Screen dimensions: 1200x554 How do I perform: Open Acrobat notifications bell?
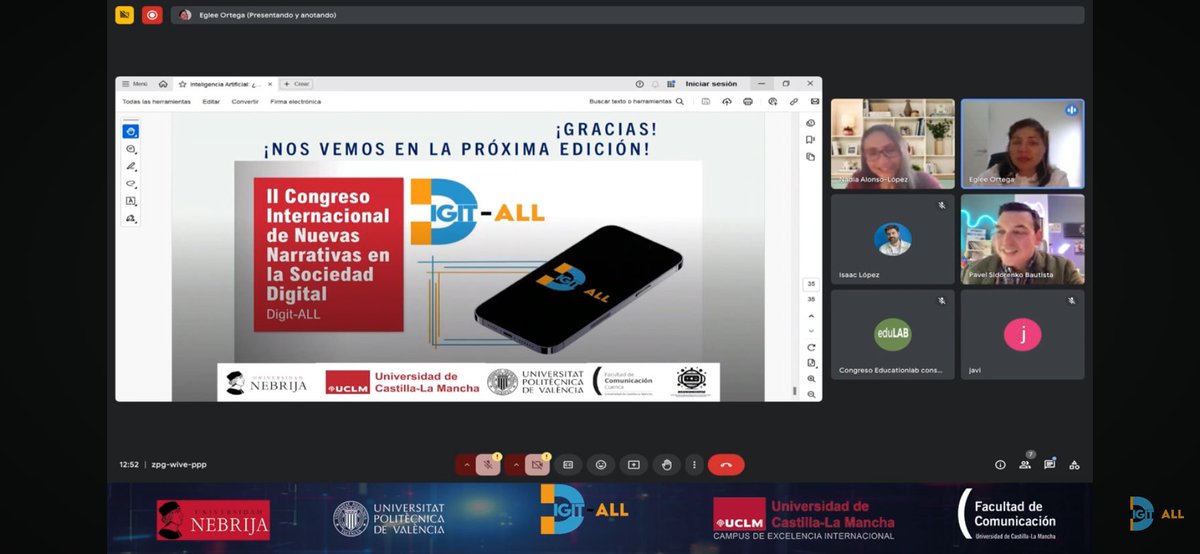655,84
